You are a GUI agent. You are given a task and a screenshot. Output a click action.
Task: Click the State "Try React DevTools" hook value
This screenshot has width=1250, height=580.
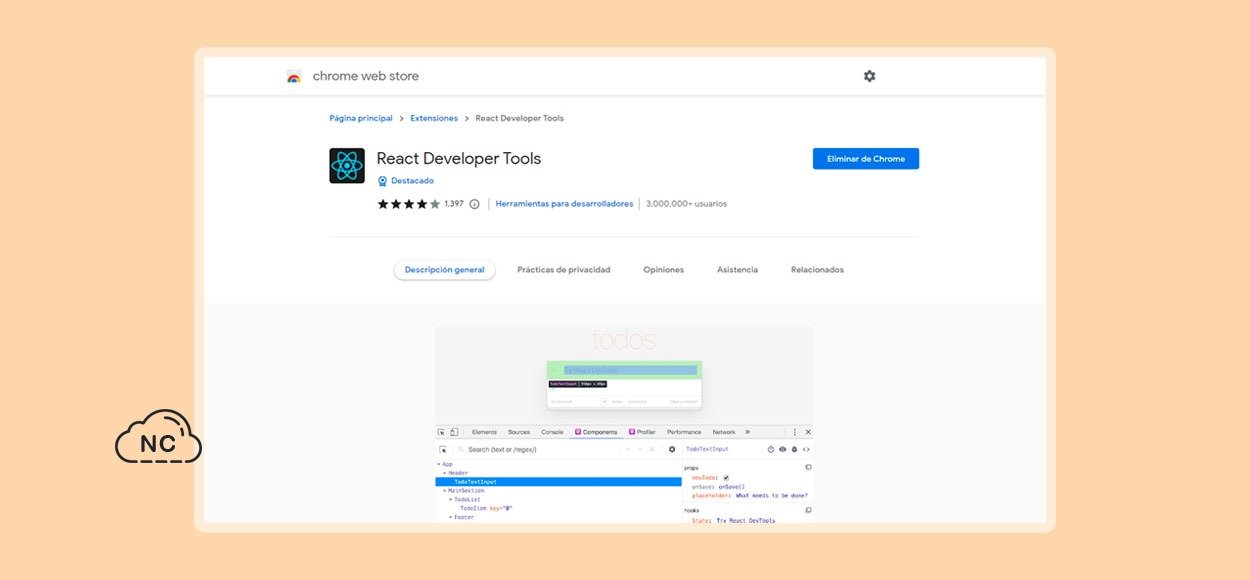[x=745, y=521]
